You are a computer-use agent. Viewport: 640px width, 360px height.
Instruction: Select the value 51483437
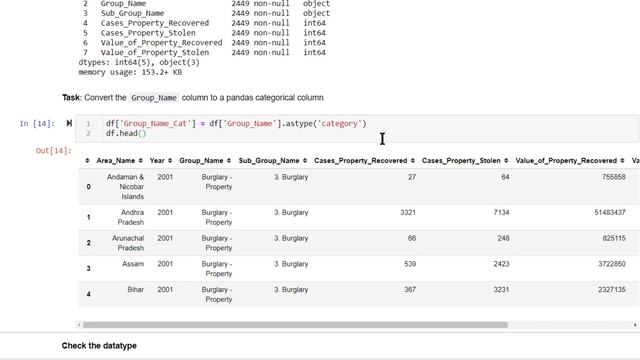[x=610, y=213]
